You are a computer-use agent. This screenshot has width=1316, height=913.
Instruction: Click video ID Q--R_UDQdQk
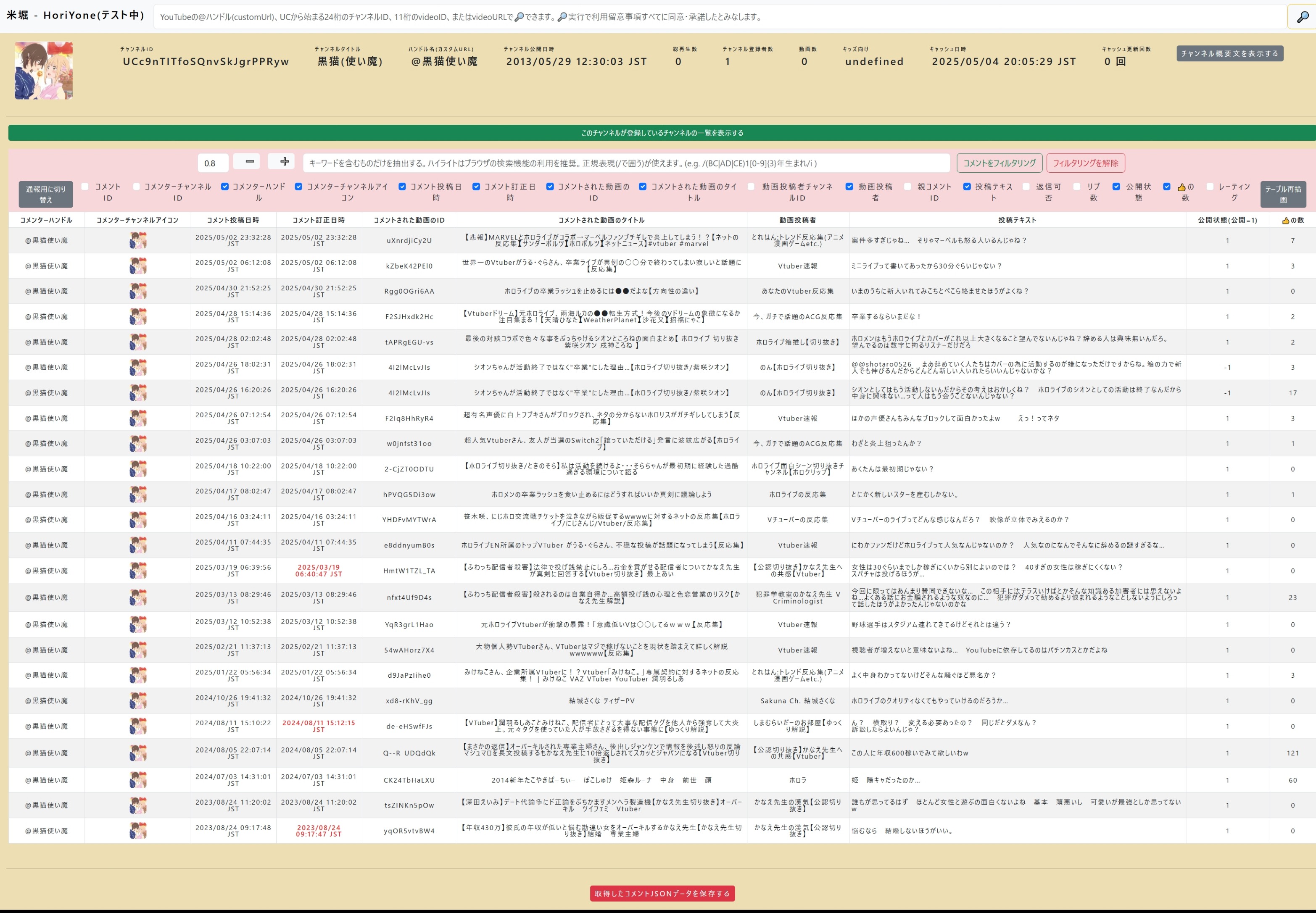coord(409,753)
